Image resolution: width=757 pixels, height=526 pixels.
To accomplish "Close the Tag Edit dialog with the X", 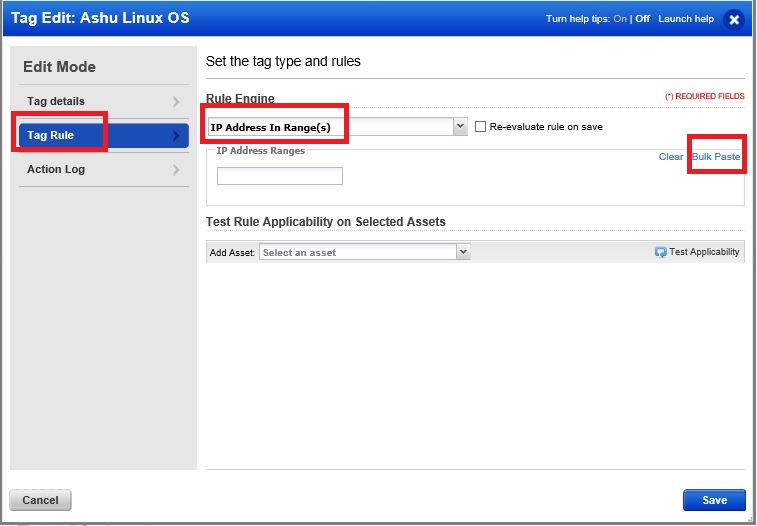I will coord(734,20).
